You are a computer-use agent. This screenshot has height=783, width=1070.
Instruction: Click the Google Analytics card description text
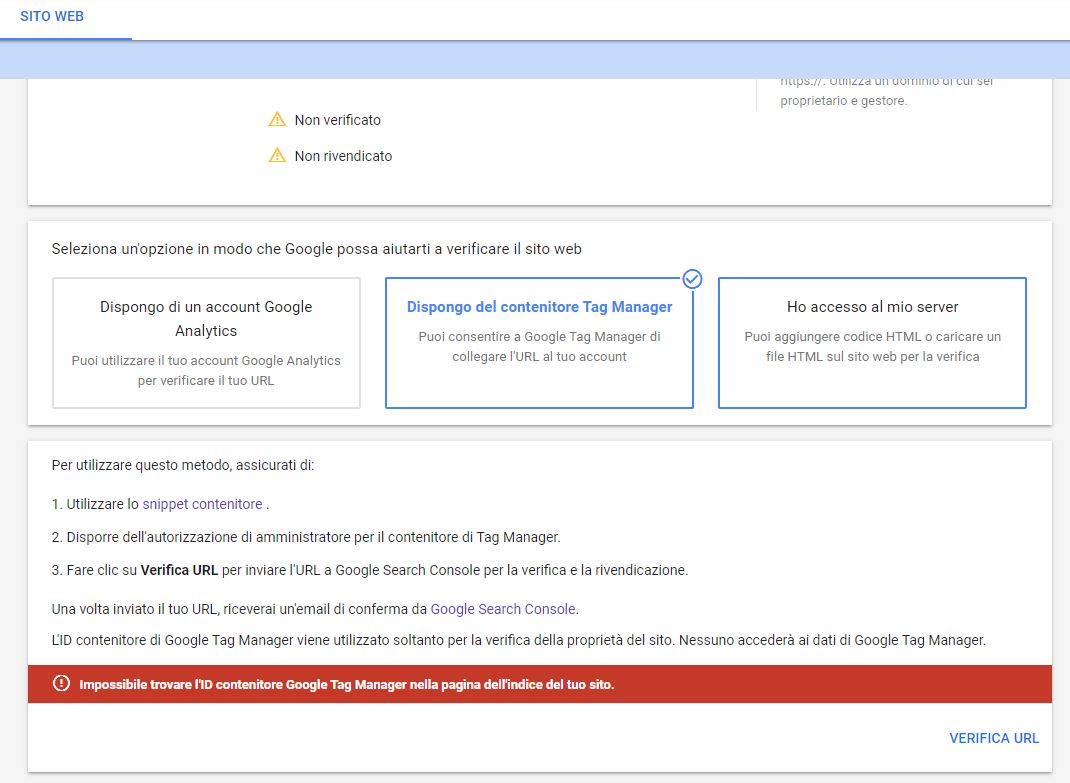tap(206, 370)
